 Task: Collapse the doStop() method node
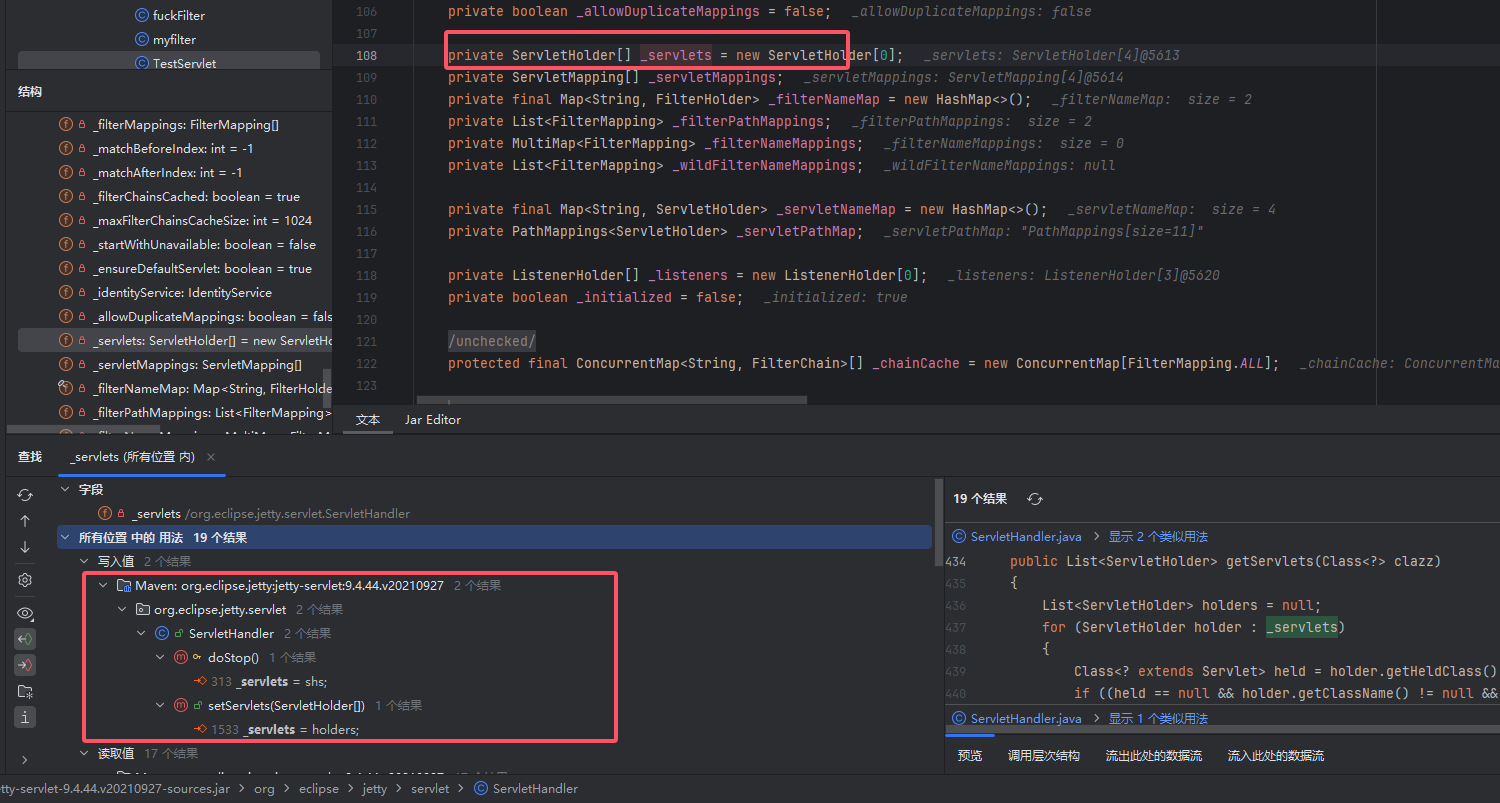[x=161, y=657]
